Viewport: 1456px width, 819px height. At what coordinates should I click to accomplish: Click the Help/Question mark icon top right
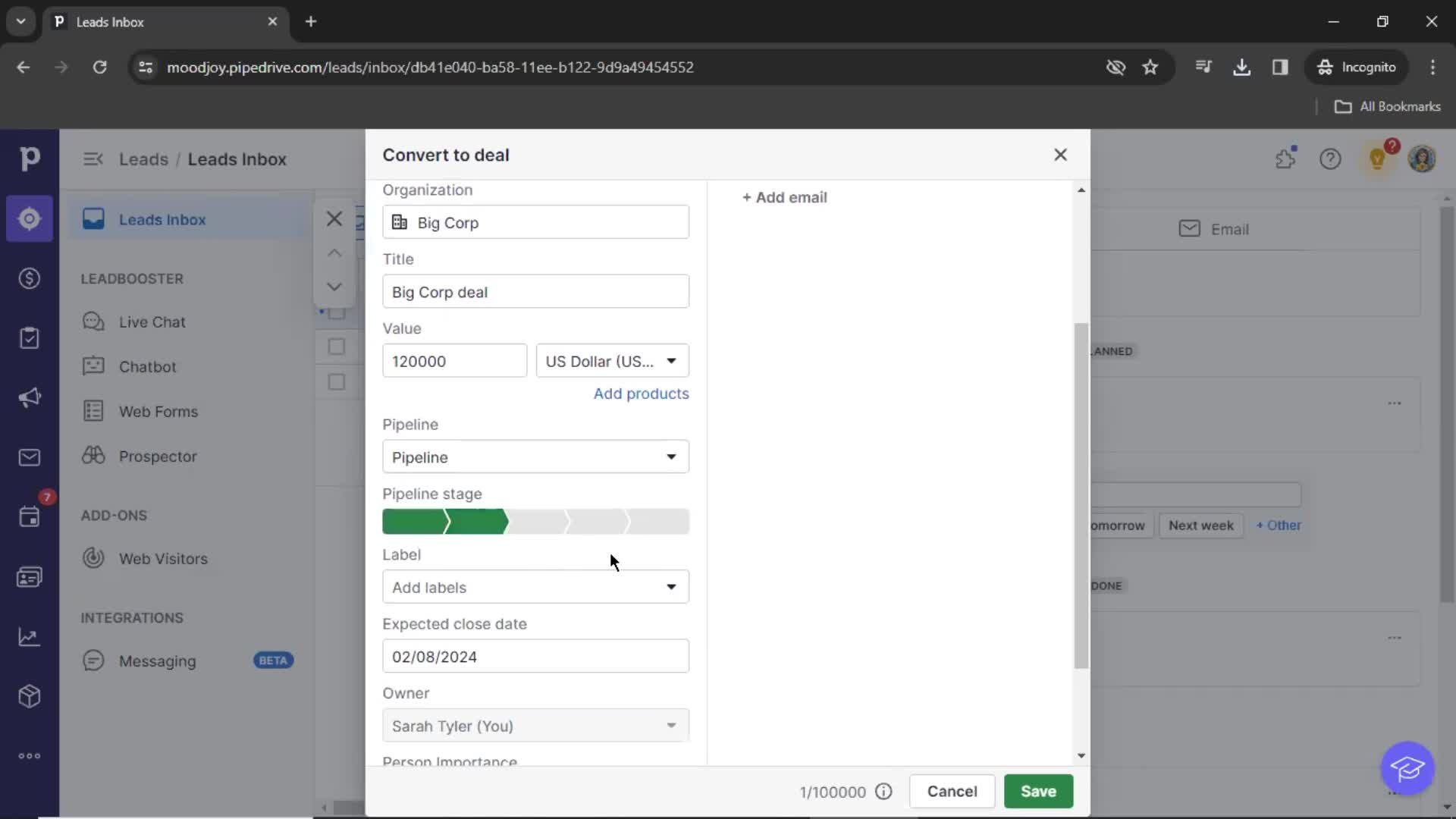pos(1329,158)
